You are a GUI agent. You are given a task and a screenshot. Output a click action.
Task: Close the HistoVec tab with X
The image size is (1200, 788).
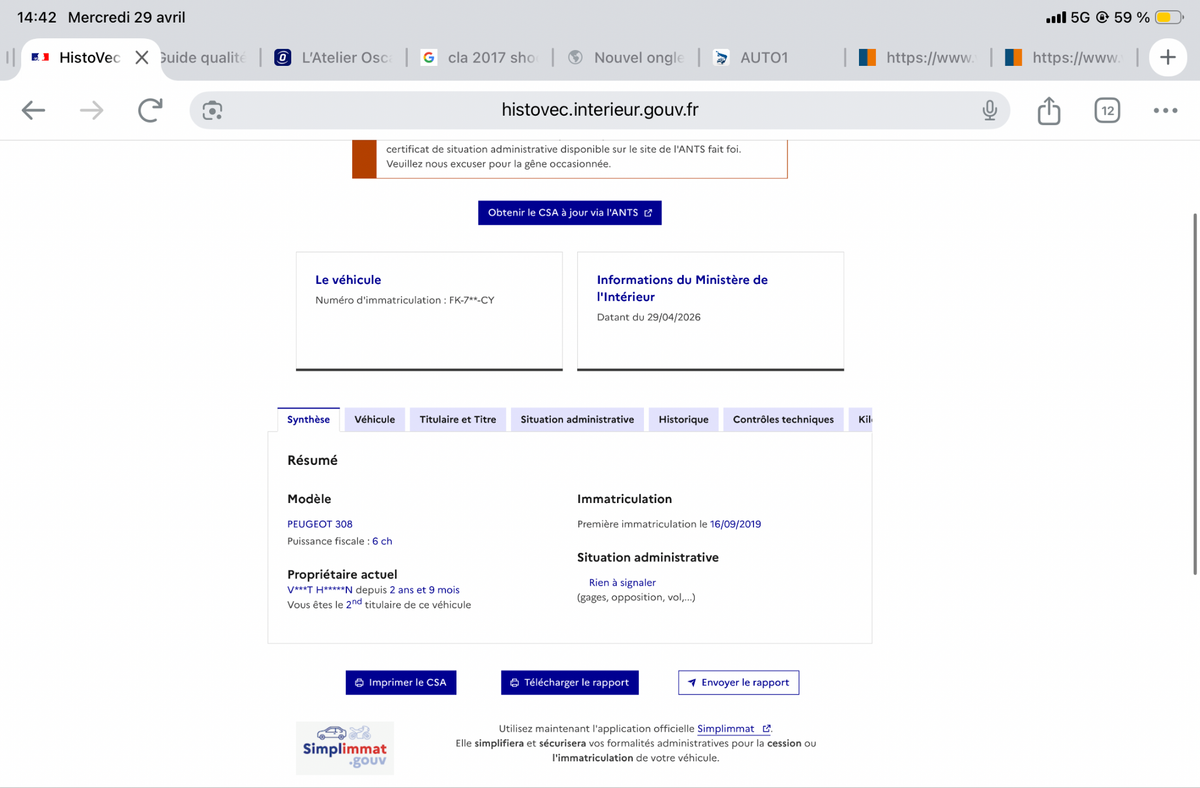[142, 58]
